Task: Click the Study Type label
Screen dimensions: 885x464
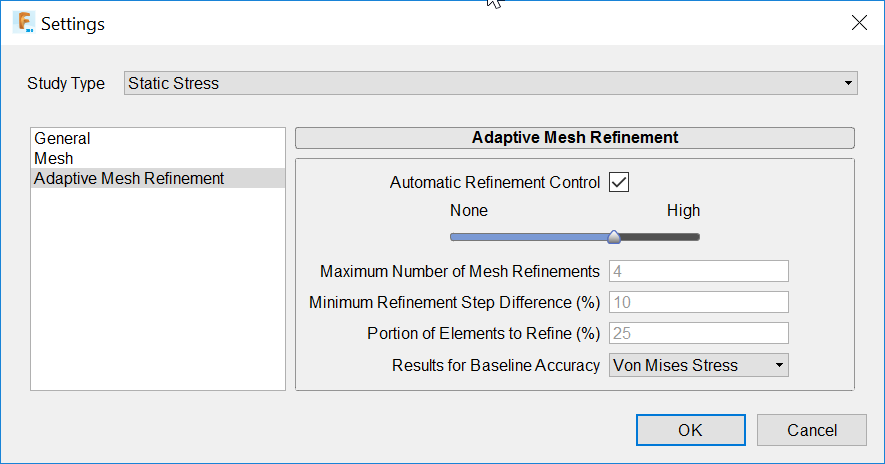Action: [66, 84]
